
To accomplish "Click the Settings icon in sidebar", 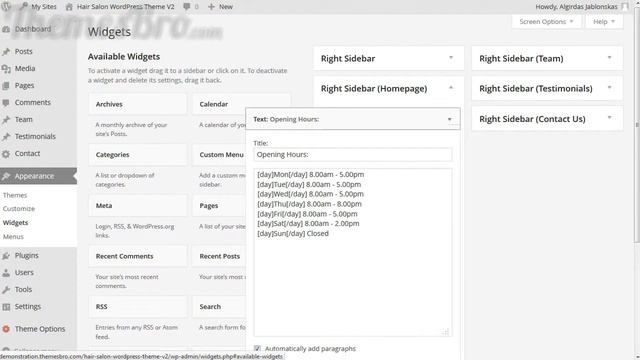I will 6,307.
